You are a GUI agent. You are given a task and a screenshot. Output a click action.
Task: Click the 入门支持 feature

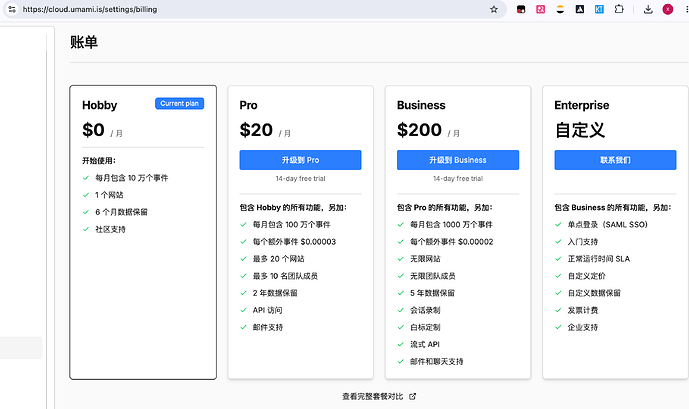tap(582, 242)
